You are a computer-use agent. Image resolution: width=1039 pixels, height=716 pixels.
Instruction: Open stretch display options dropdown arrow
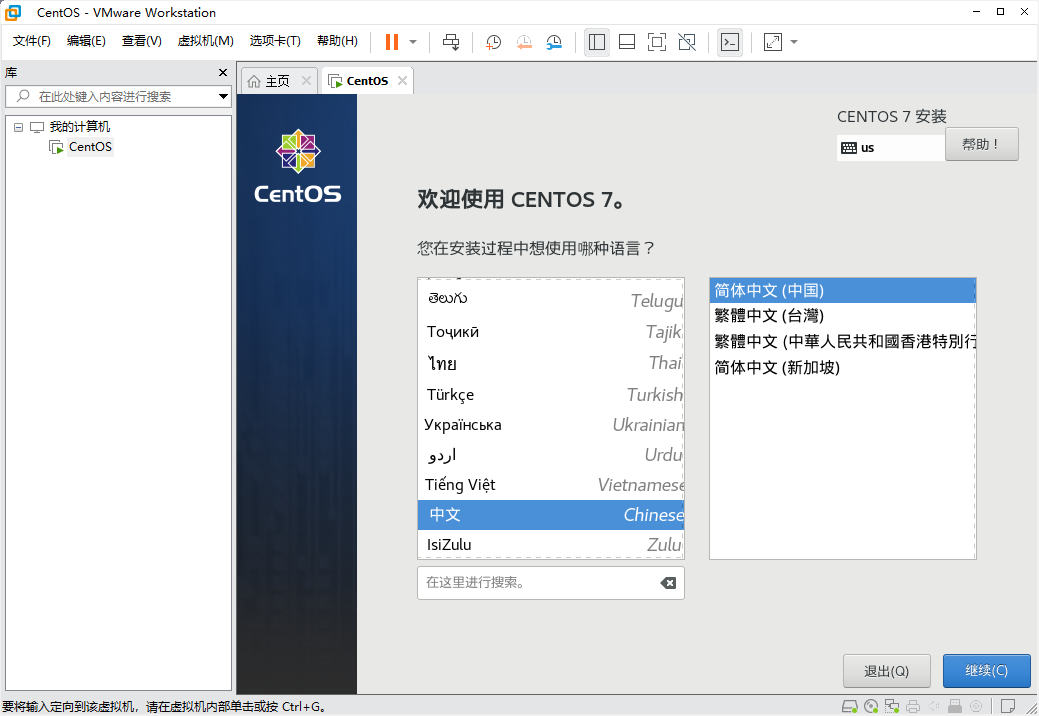point(794,42)
